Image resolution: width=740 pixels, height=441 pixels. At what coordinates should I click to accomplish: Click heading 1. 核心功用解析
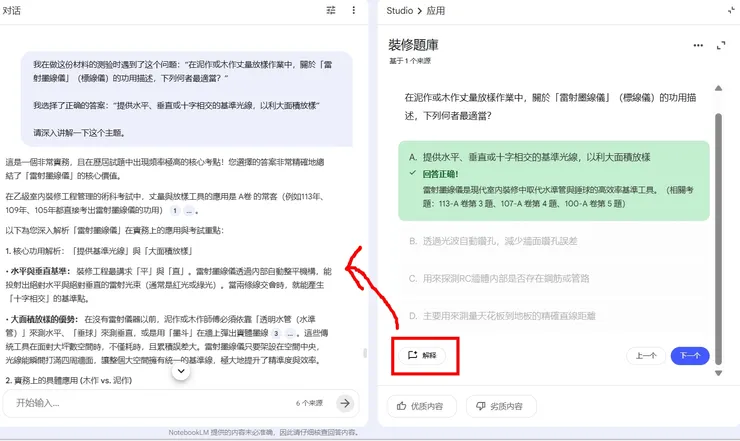pyautogui.click(x=99, y=251)
